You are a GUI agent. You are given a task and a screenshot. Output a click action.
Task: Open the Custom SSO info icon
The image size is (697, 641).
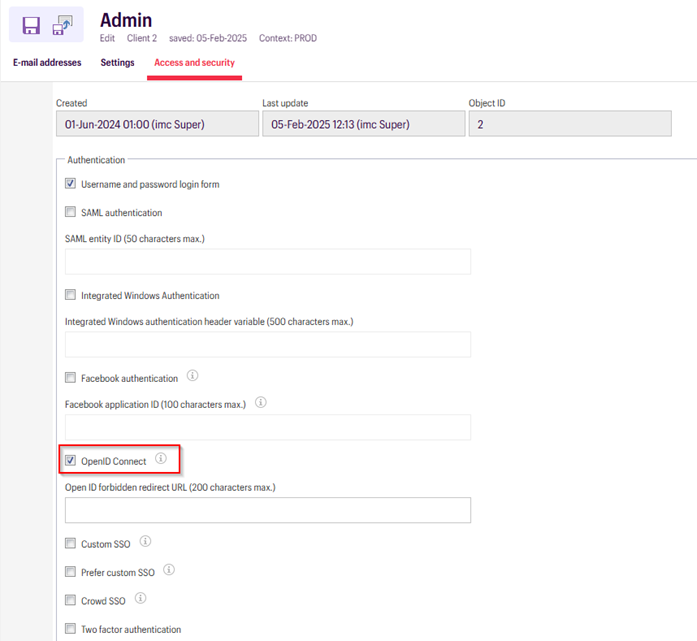point(145,542)
